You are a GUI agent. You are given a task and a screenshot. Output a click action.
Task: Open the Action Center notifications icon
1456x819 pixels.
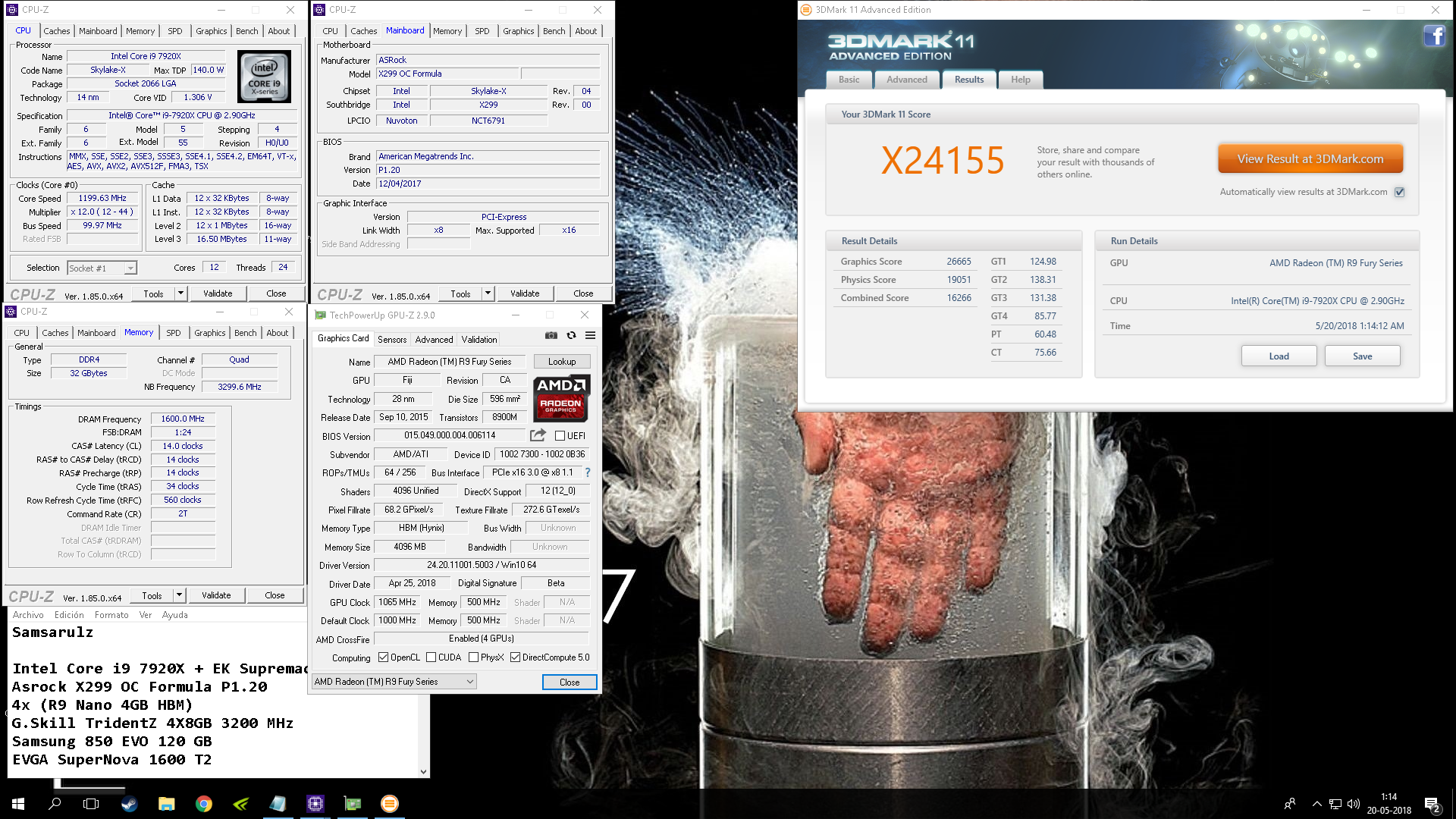point(1432,804)
